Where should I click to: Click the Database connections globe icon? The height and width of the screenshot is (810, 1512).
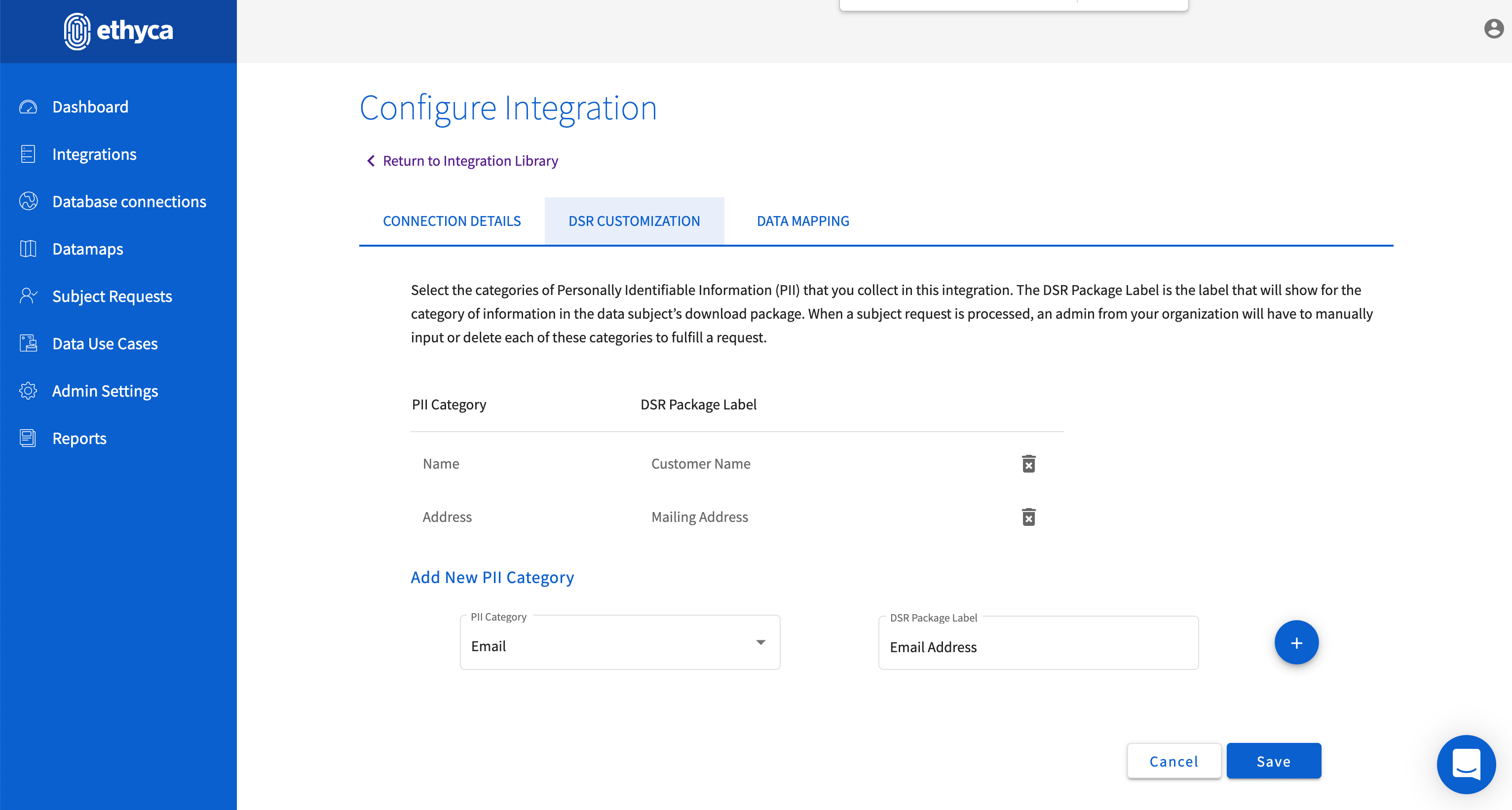[x=28, y=201]
